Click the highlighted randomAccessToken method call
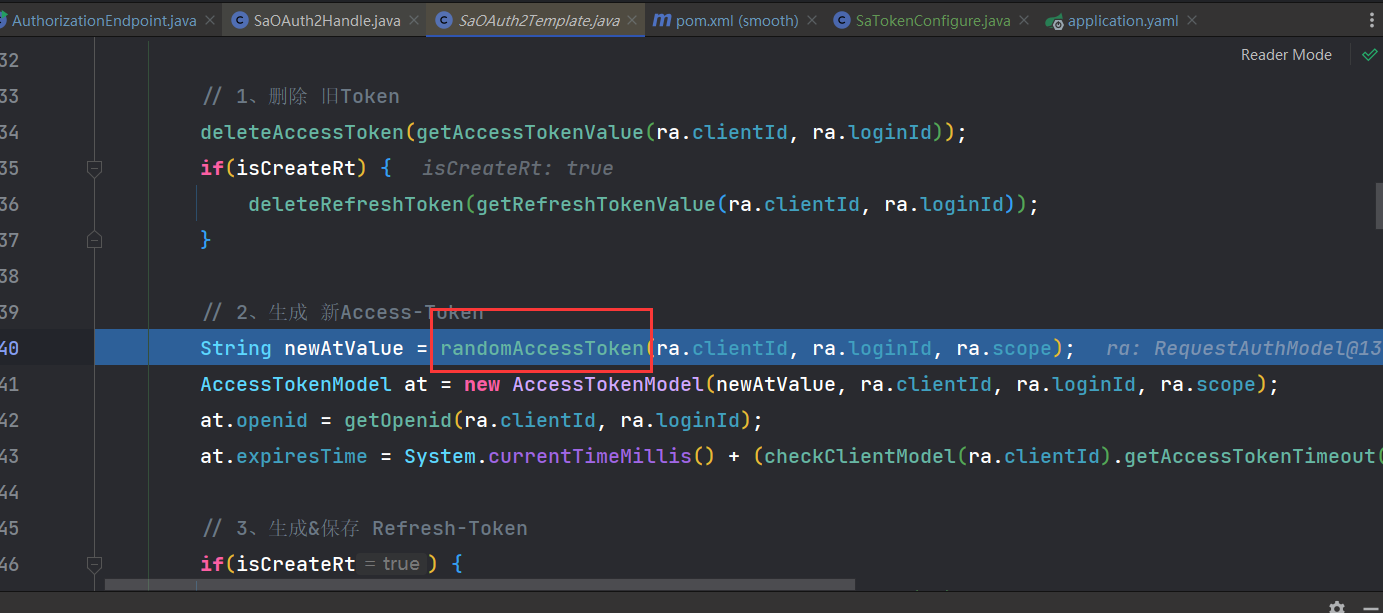1383x613 pixels. tap(541, 347)
